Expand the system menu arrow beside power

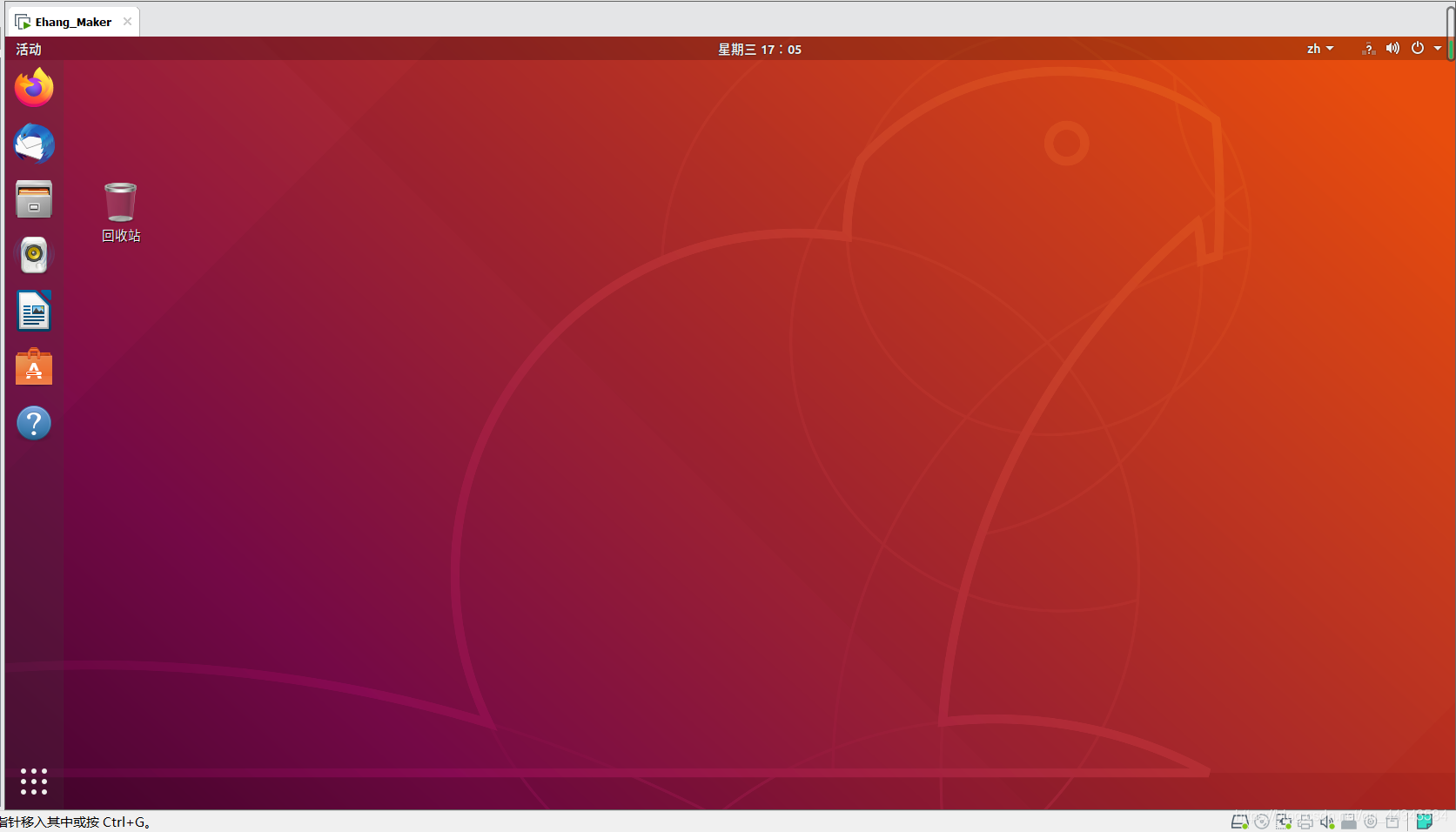click(1438, 49)
